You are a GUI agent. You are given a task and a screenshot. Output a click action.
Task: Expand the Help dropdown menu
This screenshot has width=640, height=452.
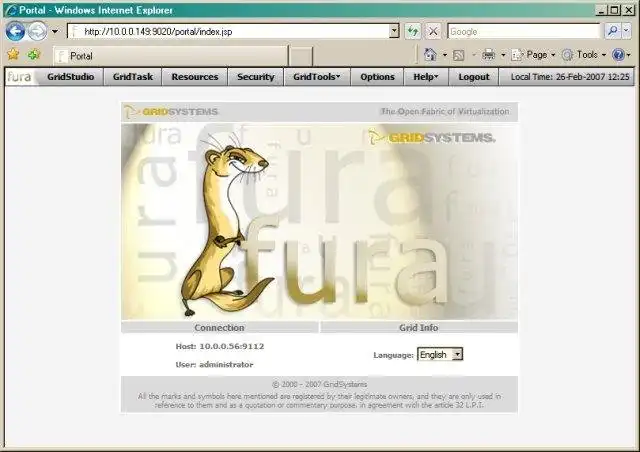click(426, 77)
